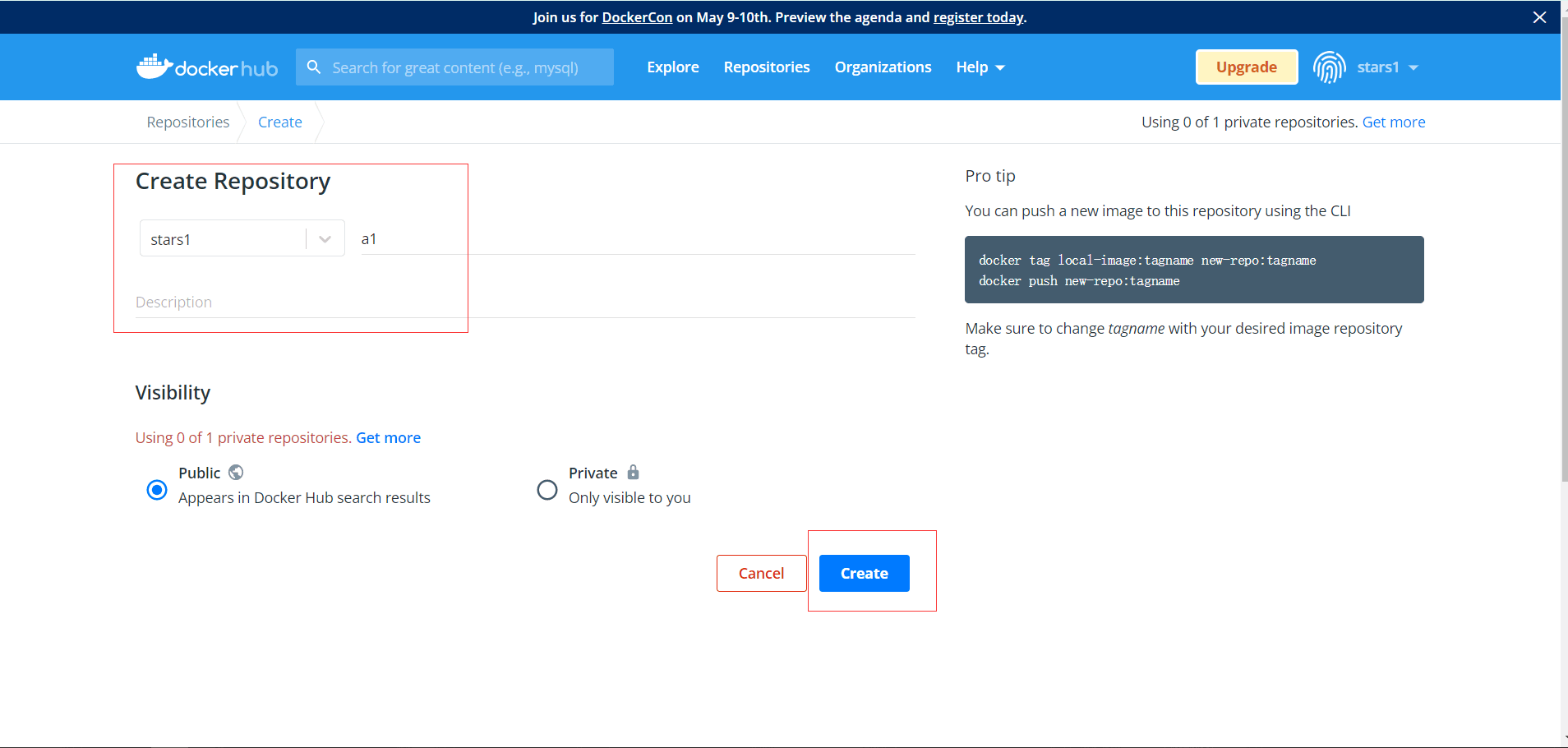Screen dimensions: 1568x748
Task: Follow the register today link
Action: [x=979, y=17]
